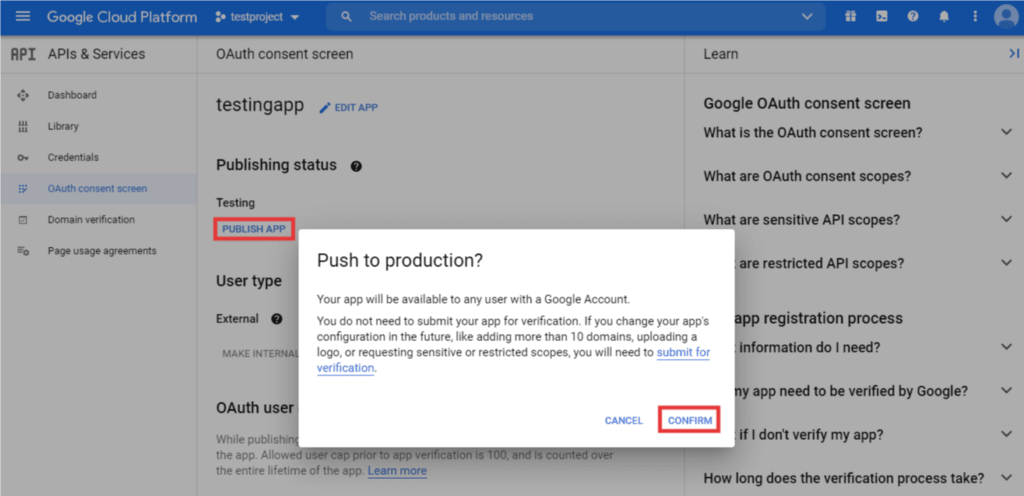Click the search products and resources field
Image resolution: width=1024 pixels, height=496 pixels.
pos(575,16)
